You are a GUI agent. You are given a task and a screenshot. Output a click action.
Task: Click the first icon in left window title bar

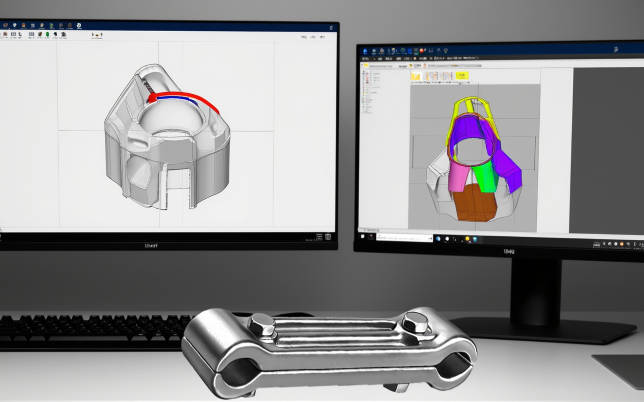[x=6, y=27]
